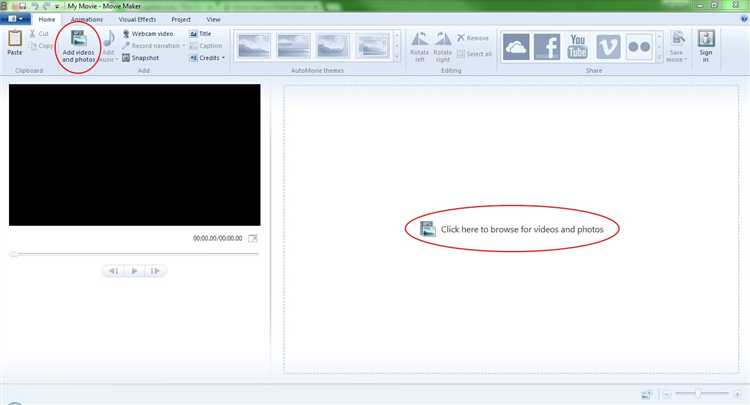Share the movie on Flickr
The height and width of the screenshot is (405, 750).
point(639,47)
